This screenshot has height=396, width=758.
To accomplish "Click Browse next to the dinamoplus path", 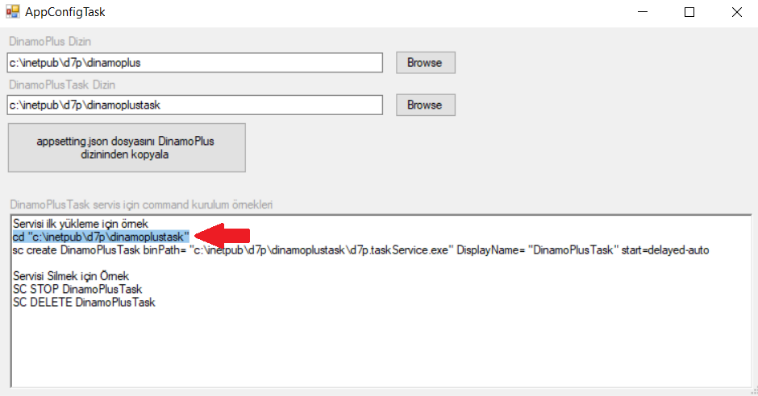I will click(425, 63).
